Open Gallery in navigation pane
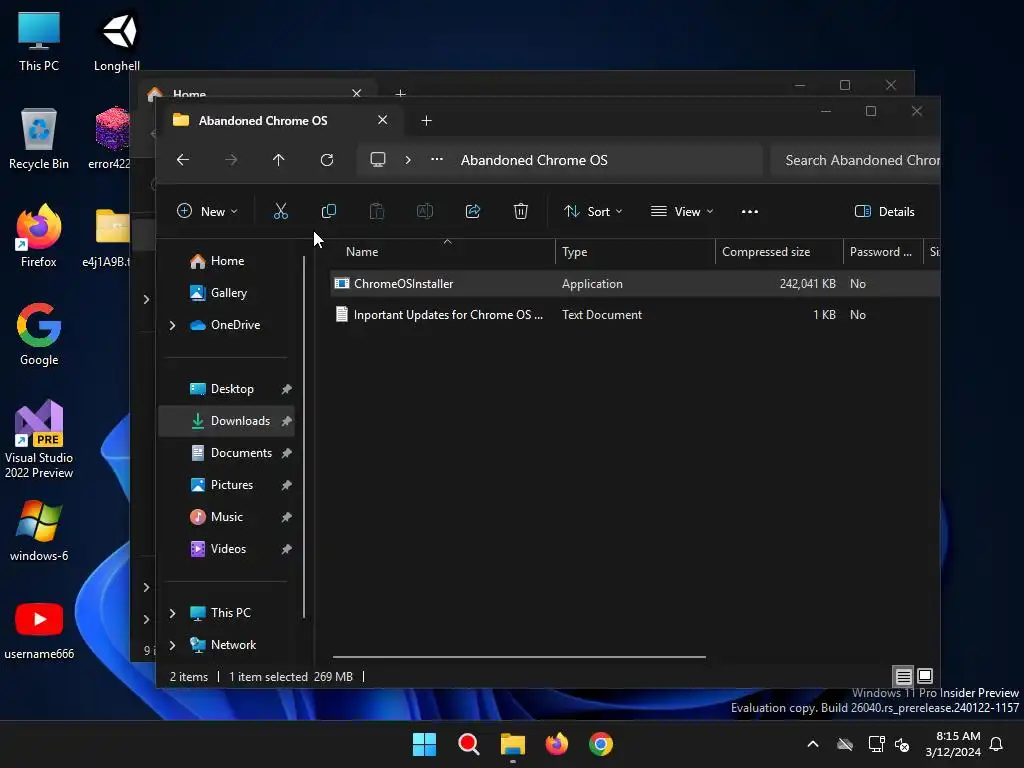The image size is (1024, 768). point(227,293)
